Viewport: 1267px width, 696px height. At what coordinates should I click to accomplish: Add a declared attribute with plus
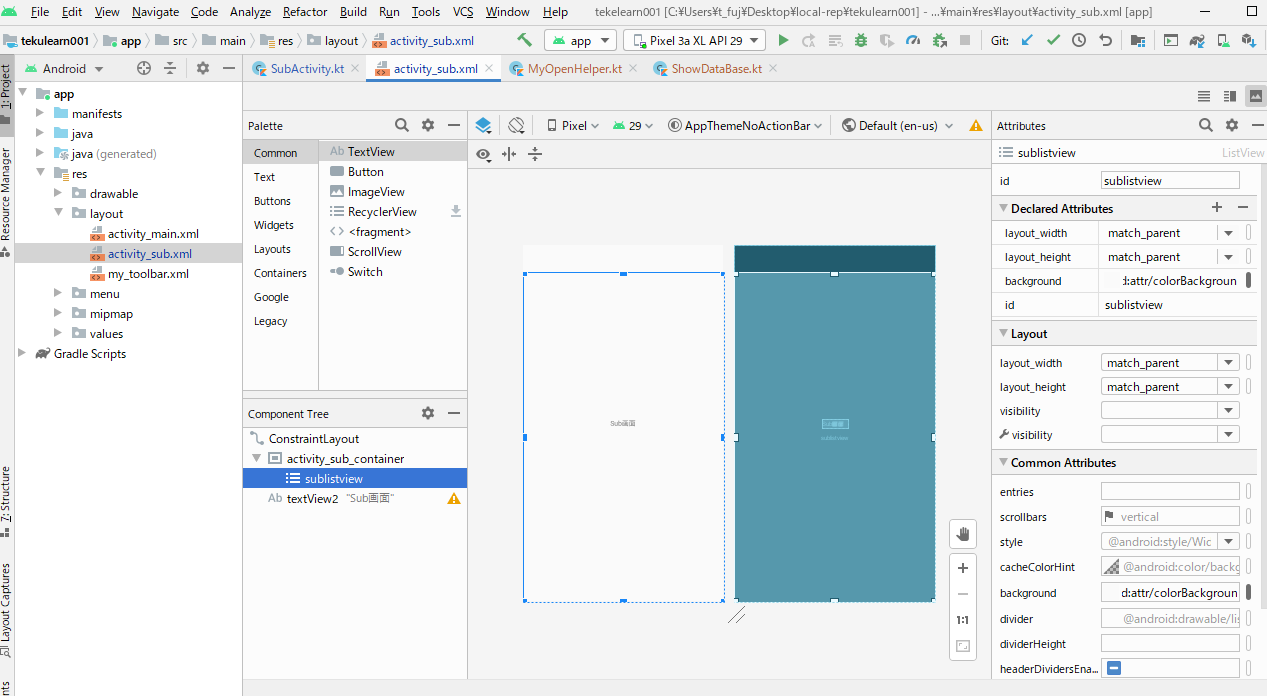(1217, 207)
